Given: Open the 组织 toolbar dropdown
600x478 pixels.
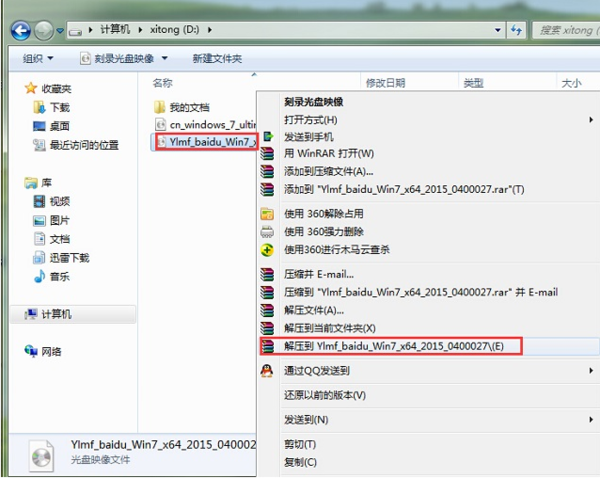Looking at the screenshot, I should [x=38, y=59].
